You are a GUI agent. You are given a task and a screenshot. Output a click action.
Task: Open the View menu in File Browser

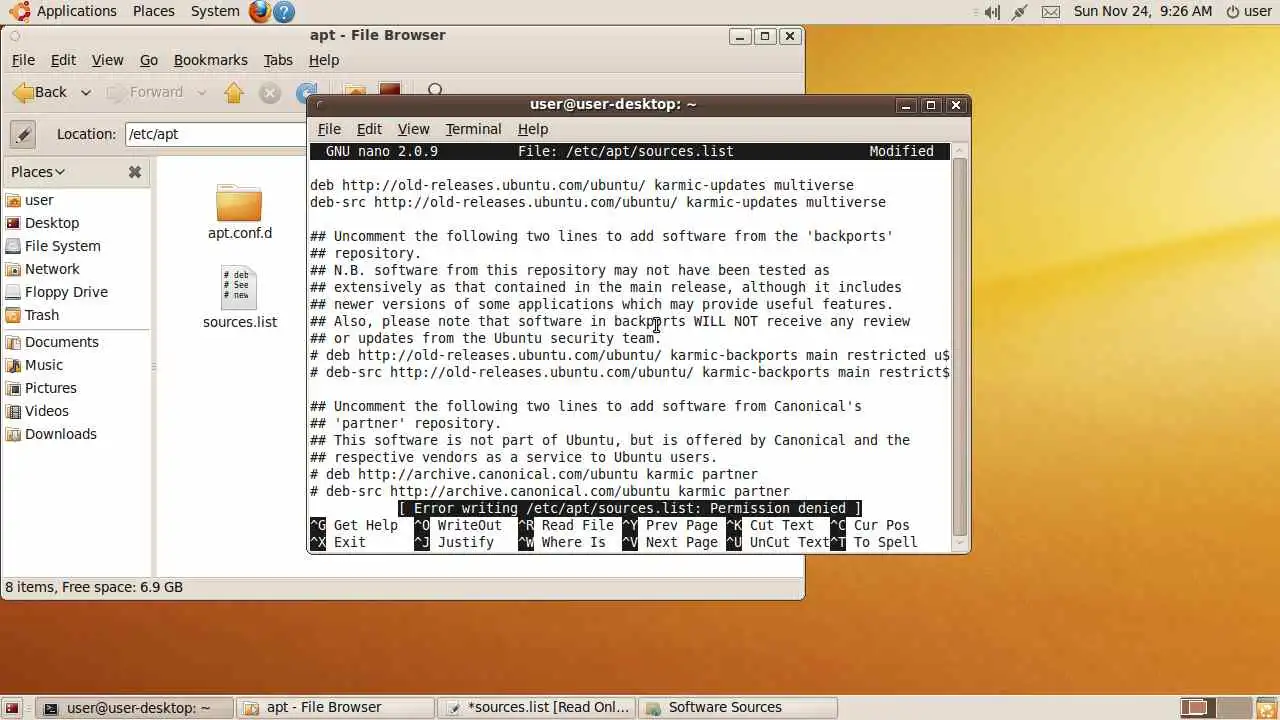tap(108, 60)
